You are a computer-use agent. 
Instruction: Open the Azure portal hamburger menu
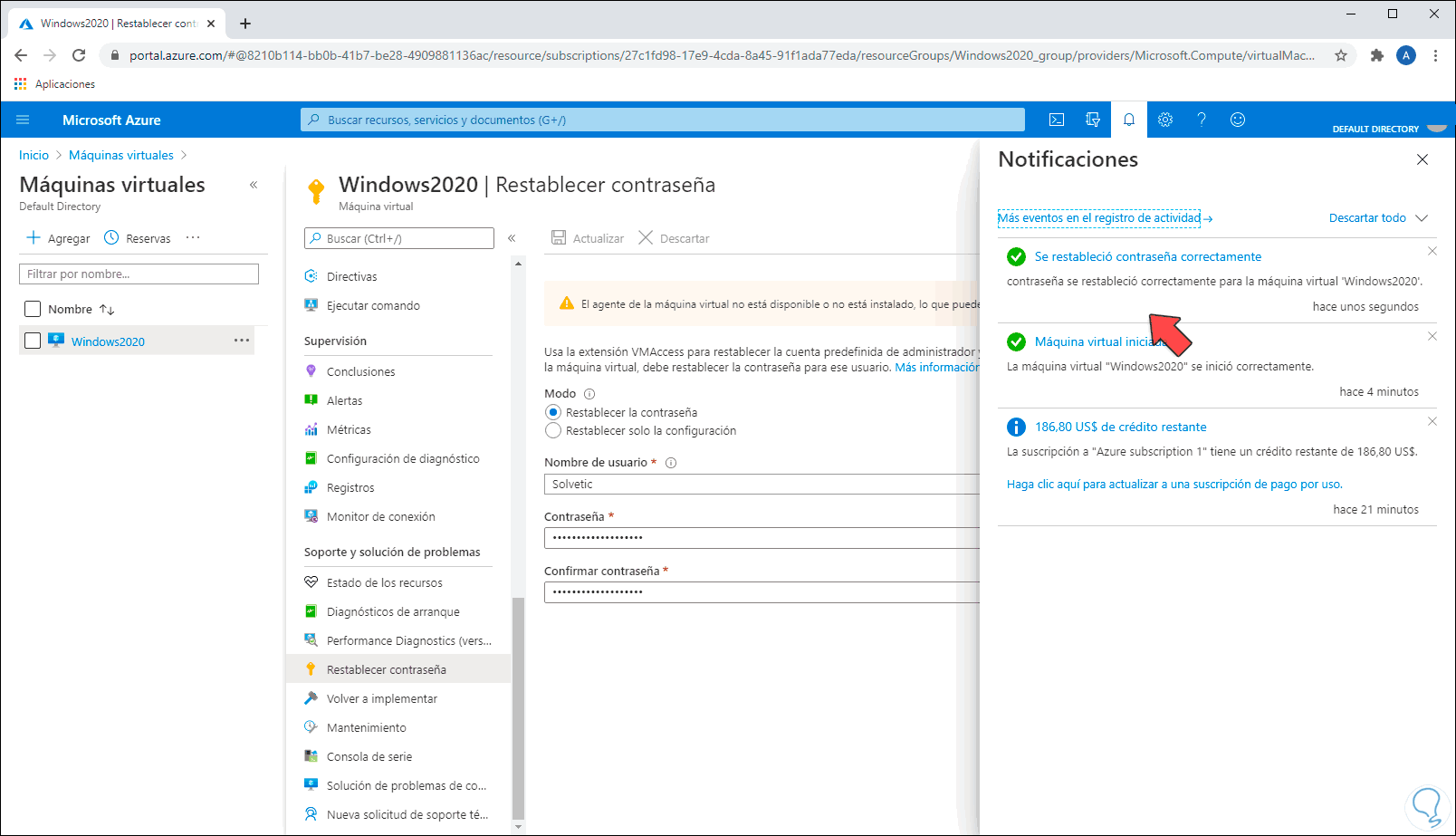pyautogui.click(x=24, y=120)
